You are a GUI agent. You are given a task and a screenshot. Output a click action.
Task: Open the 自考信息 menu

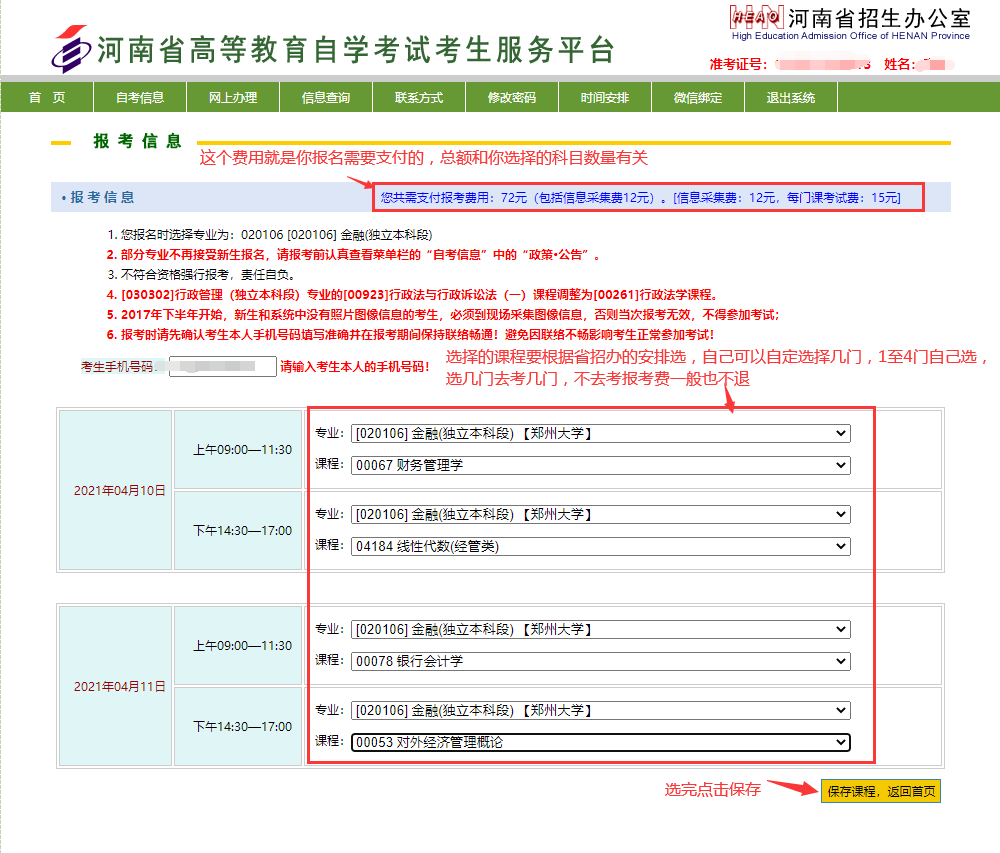point(140,97)
